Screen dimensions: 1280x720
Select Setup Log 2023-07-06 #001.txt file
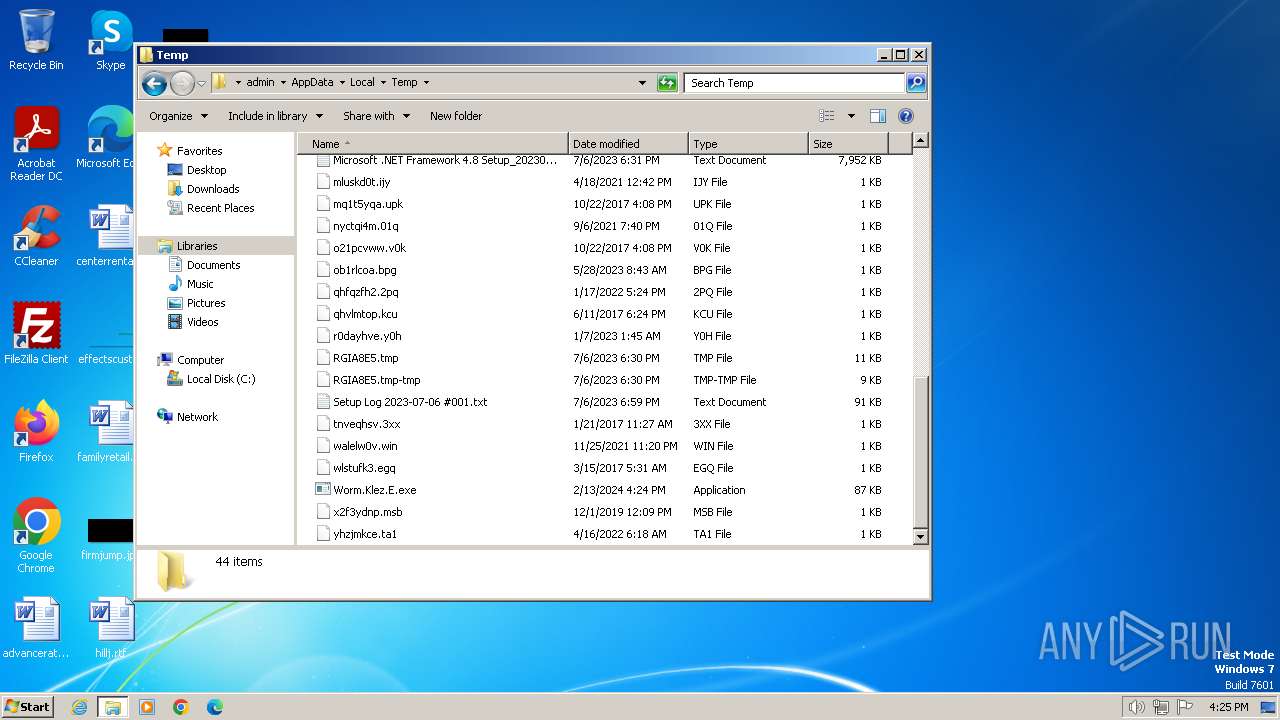pos(410,402)
